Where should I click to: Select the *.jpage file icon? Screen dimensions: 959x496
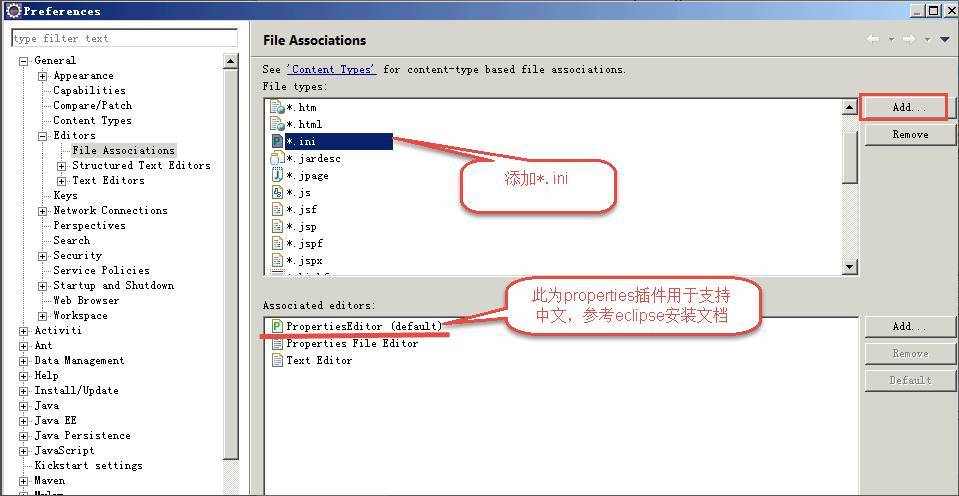coord(277,176)
